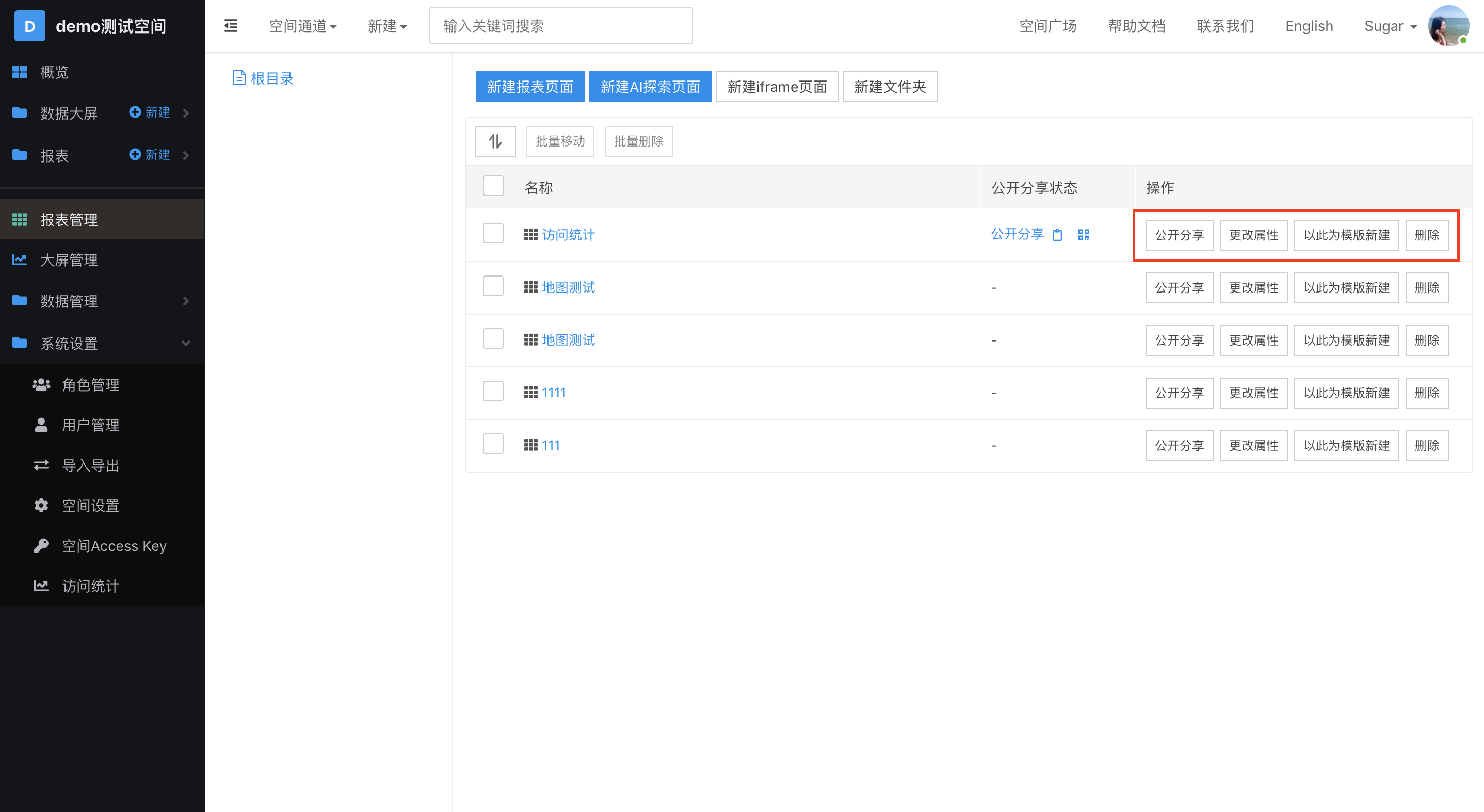
Task: Click 更改属性 for 访问统计 row
Action: (1253, 235)
